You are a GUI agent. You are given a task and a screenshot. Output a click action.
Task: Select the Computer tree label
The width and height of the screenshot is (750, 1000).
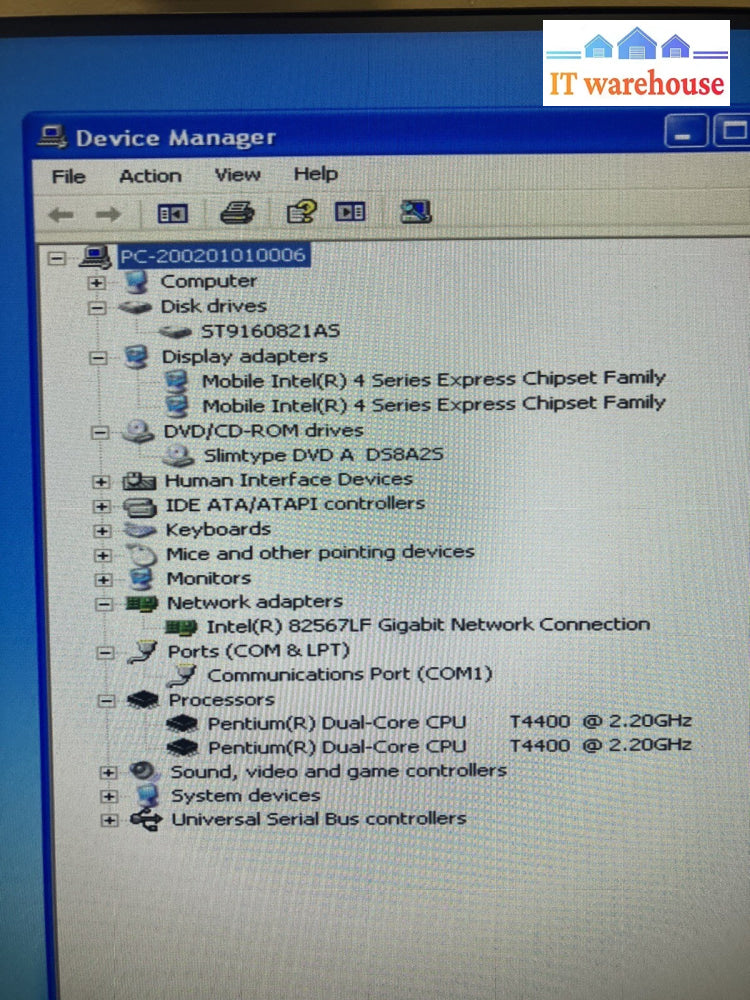tap(209, 281)
